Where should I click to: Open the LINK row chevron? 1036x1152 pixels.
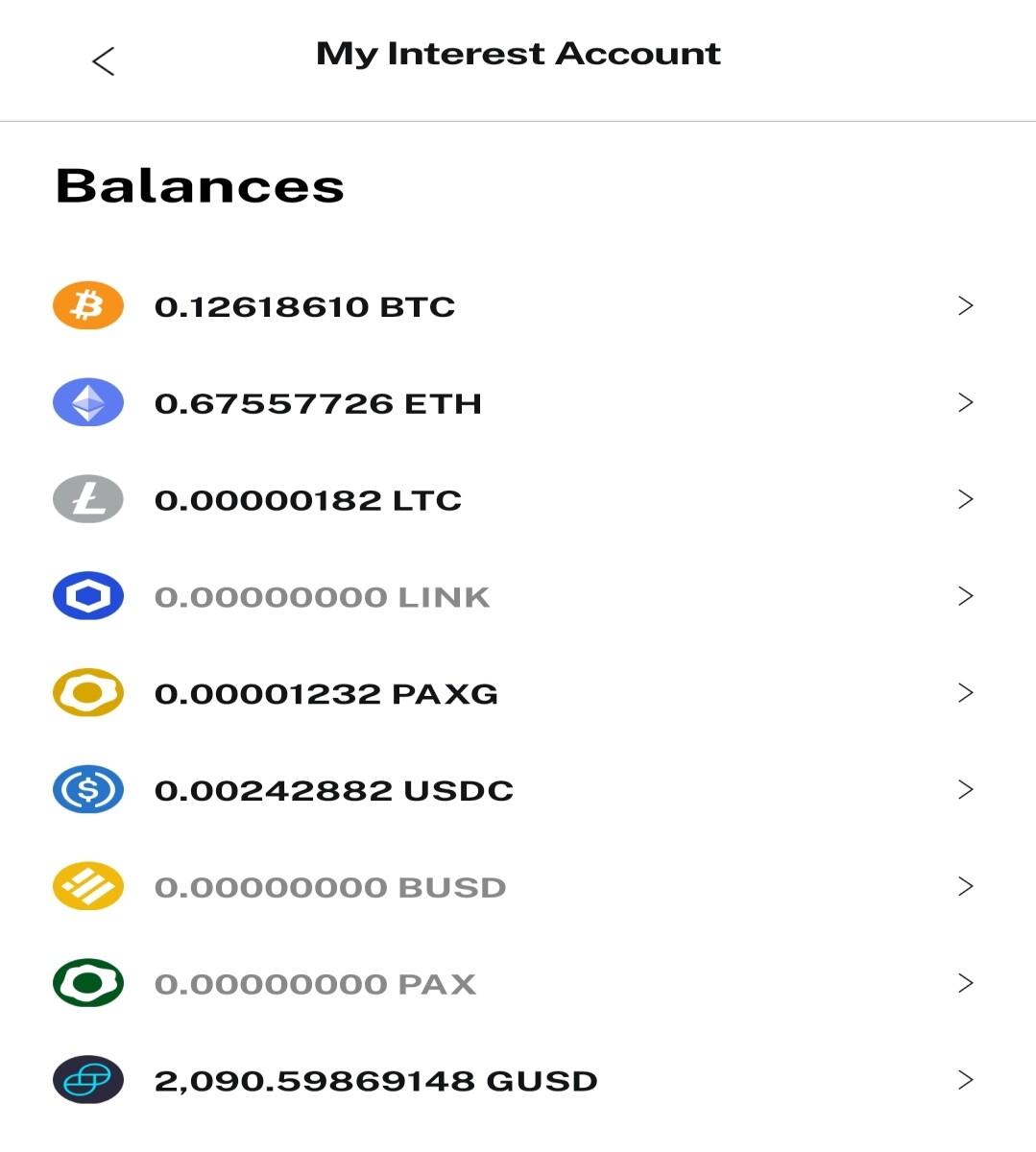[966, 596]
